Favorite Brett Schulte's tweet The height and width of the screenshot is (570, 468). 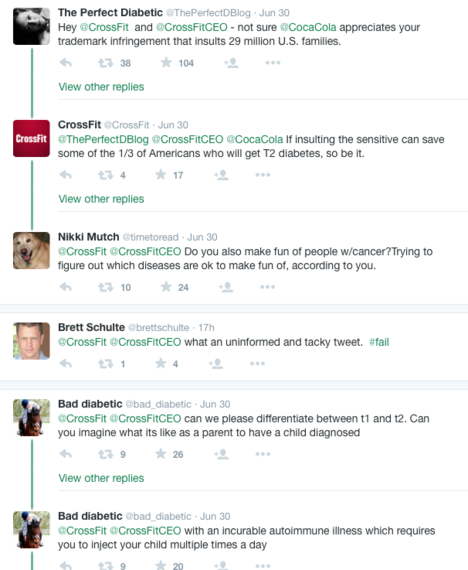click(161, 363)
